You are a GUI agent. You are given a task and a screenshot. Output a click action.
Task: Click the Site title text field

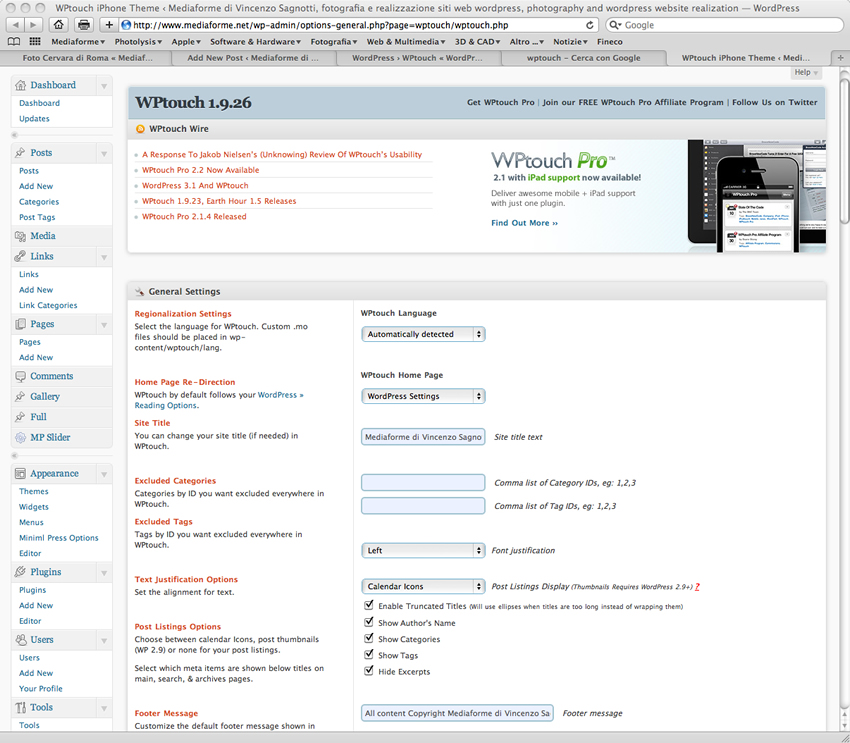pyautogui.click(x=423, y=437)
